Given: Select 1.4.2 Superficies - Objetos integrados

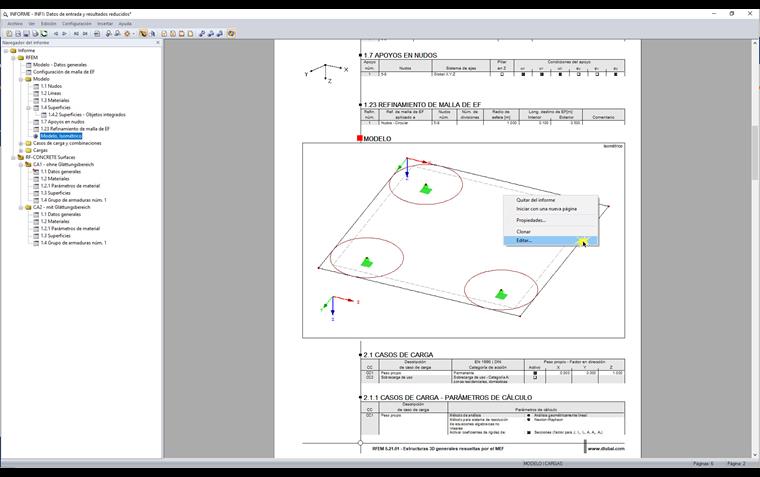Looking at the screenshot, I should pos(86,114).
